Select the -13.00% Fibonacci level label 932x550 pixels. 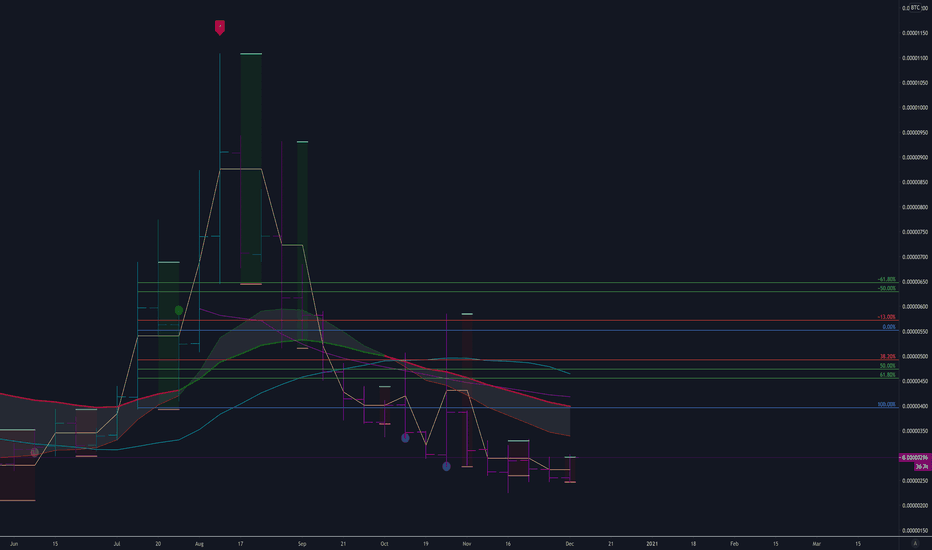pos(887,317)
